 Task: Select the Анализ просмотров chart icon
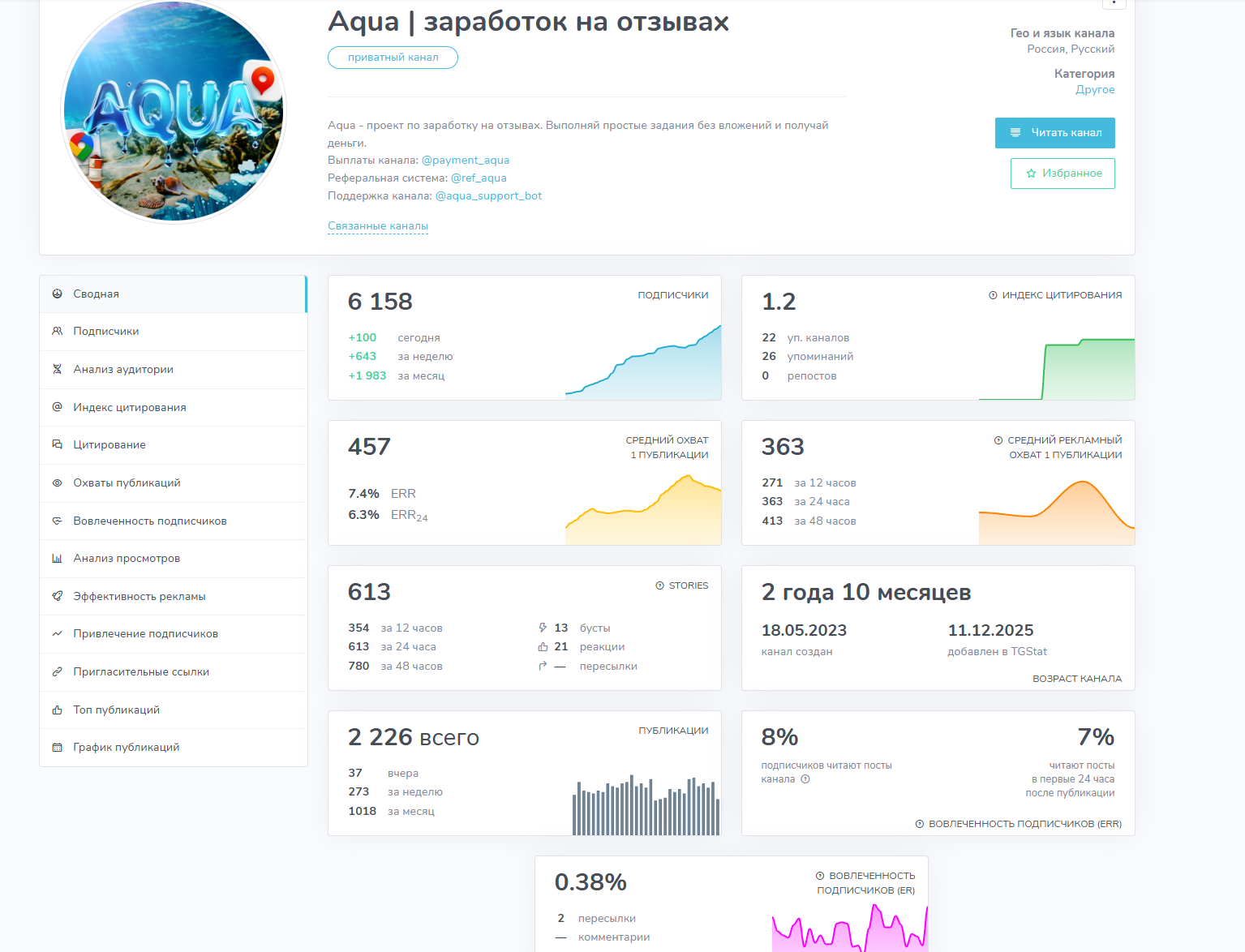point(56,558)
